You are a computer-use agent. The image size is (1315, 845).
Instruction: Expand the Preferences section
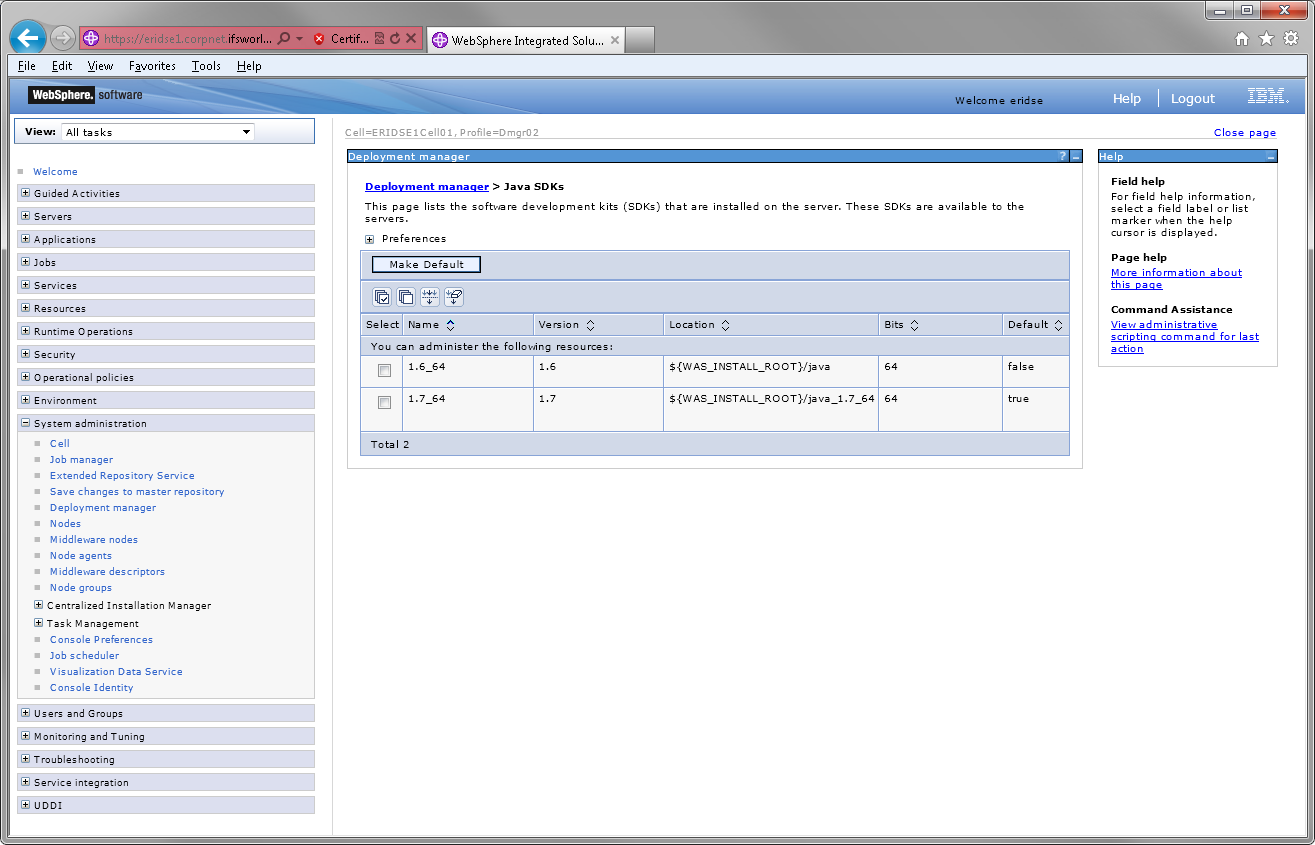(370, 239)
